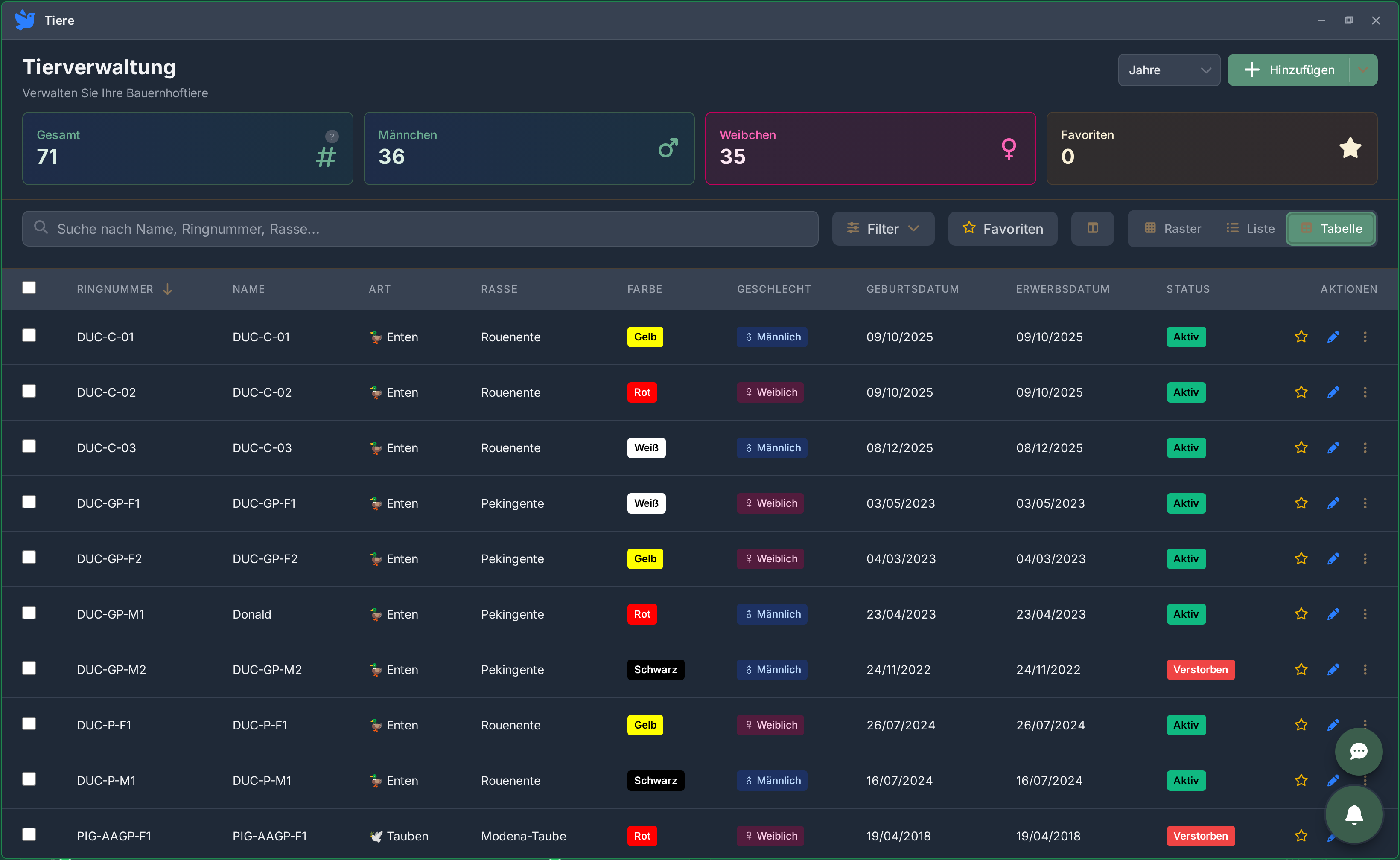The image size is (1400, 860).
Task: Open the Jahre dropdown
Action: pos(1168,70)
